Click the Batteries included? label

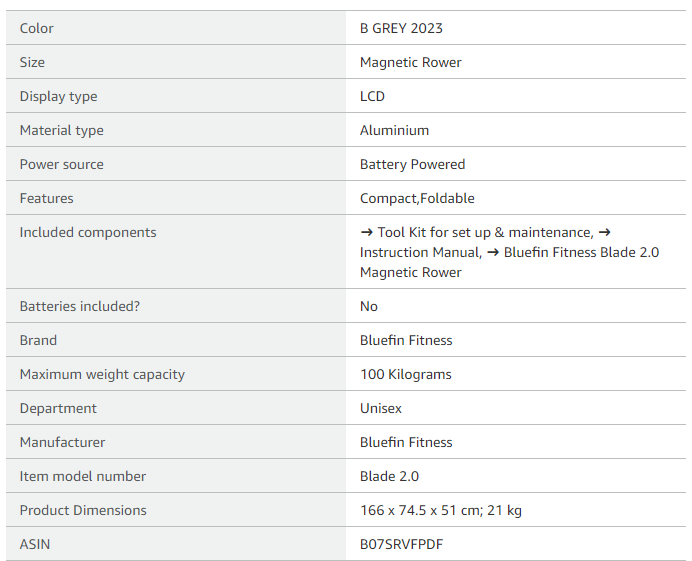coord(80,306)
